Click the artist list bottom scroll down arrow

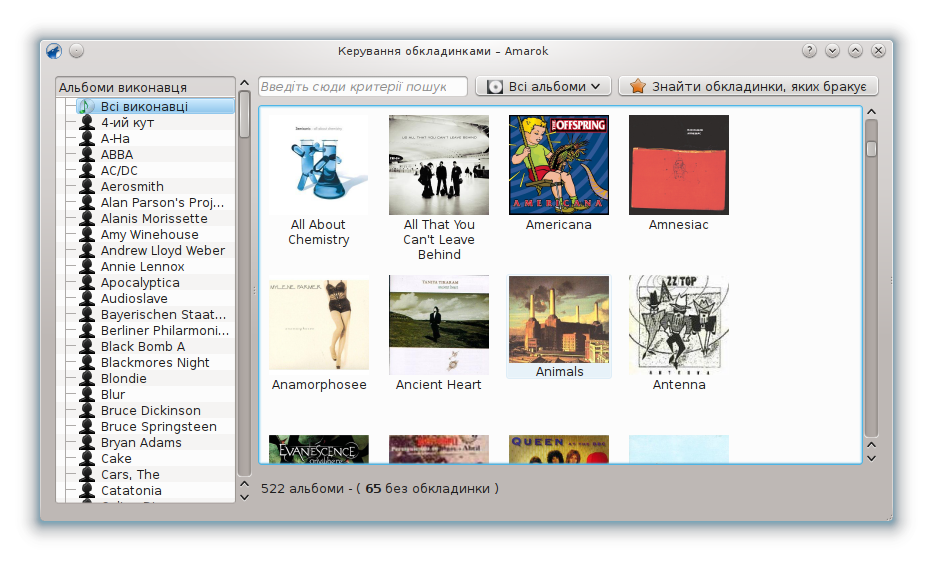[x=244, y=497]
